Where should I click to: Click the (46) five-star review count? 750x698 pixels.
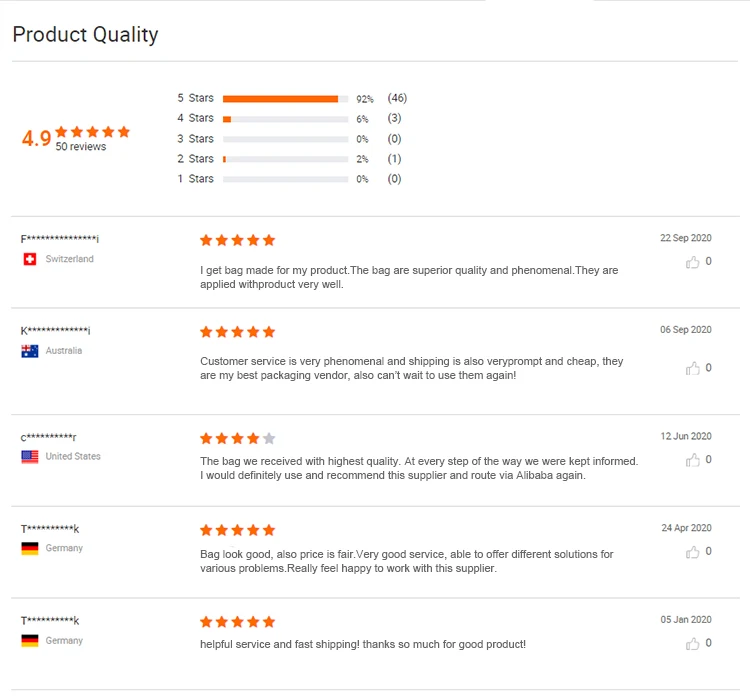pyautogui.click(x=397, y=98)
